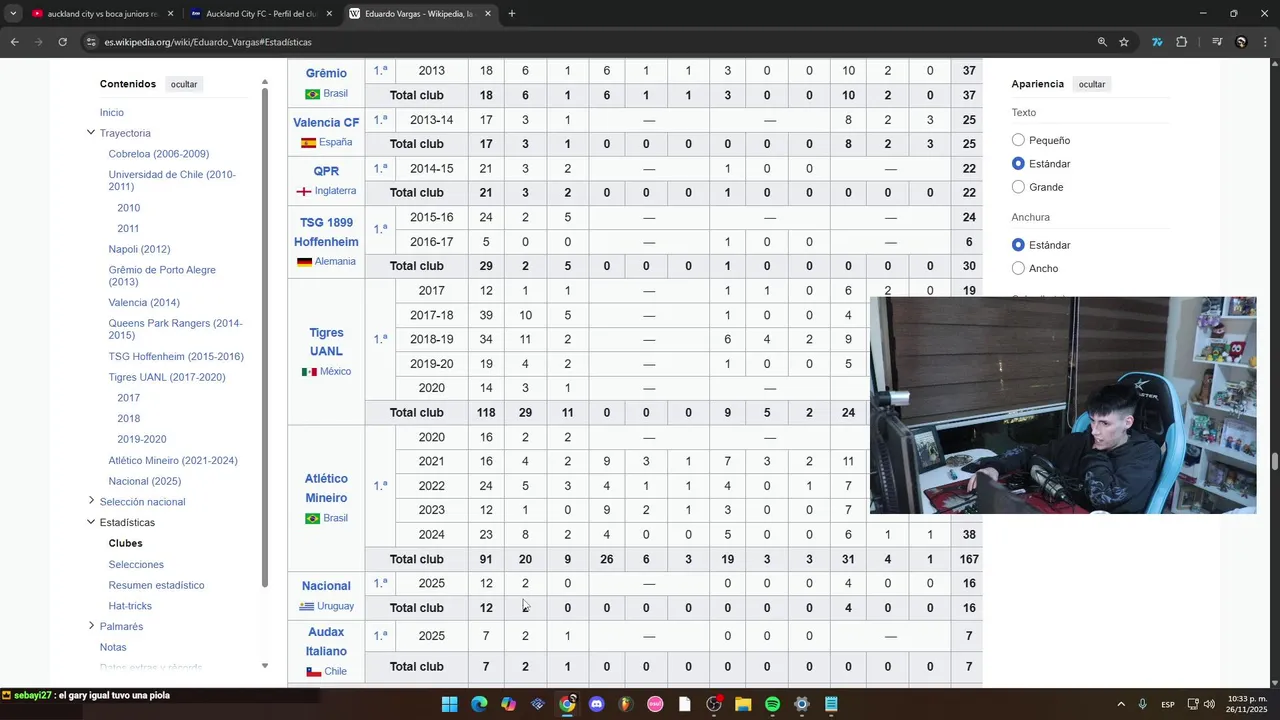Select the Pequeño text size option
The image size is (1280, 720).
1018,140
